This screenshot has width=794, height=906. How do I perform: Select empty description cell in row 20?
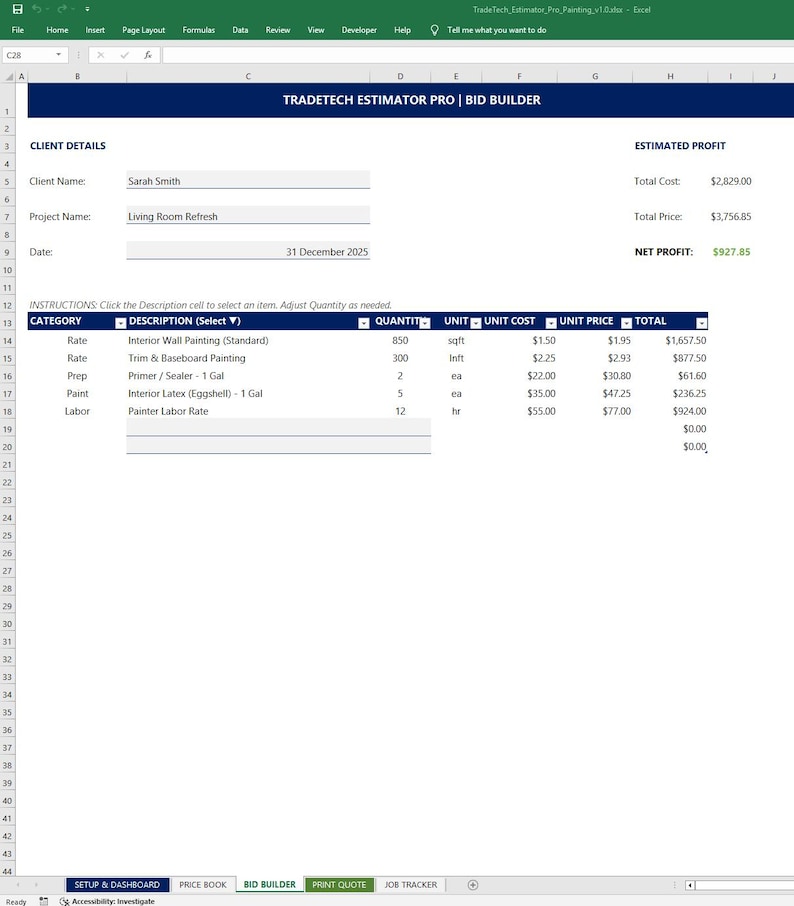tap(248, 445)
